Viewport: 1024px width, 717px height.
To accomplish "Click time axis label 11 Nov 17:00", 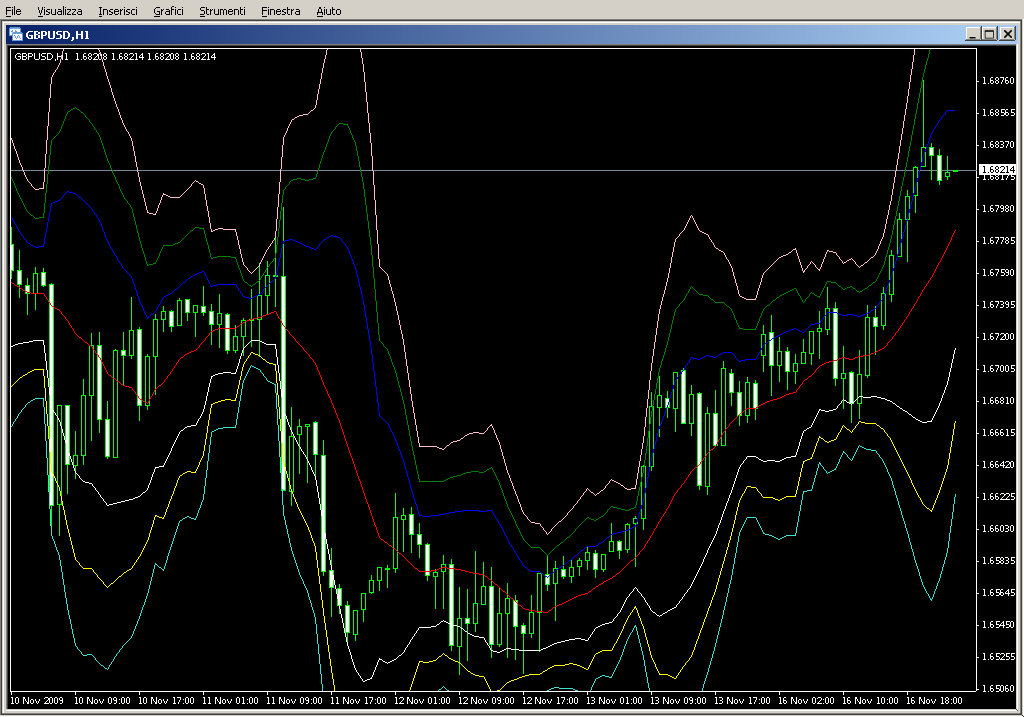I will point(359,701).
